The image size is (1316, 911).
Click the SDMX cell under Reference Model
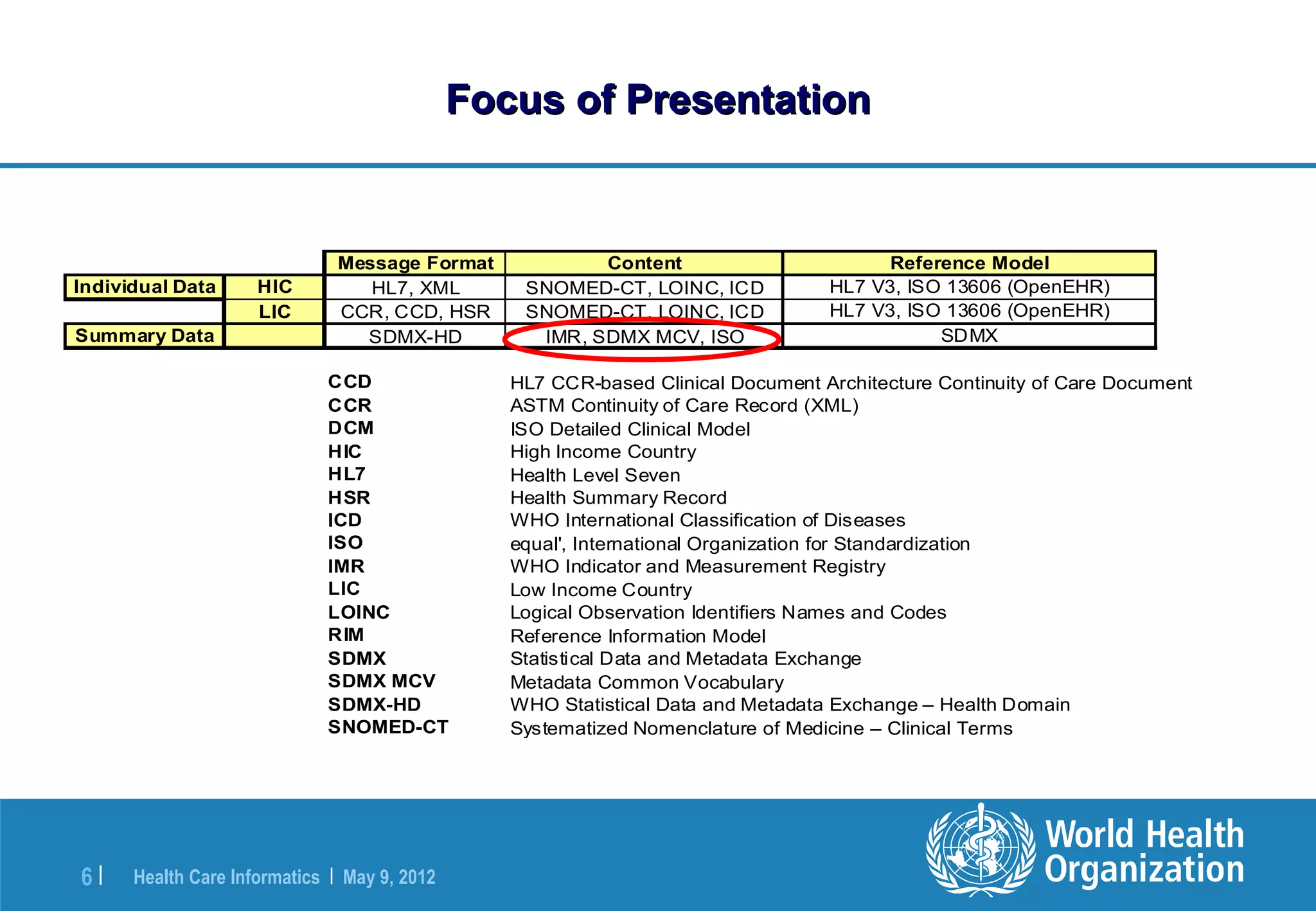click(x=969, y=335)
